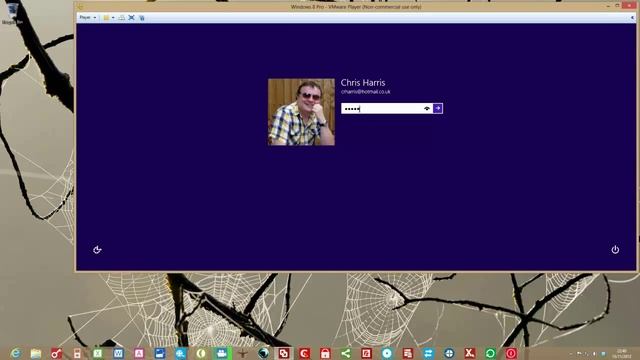This screenshot has height=360, width=640.
Task: Launch Internet Explorer from taskbar
Action: (x=16, y=353)
